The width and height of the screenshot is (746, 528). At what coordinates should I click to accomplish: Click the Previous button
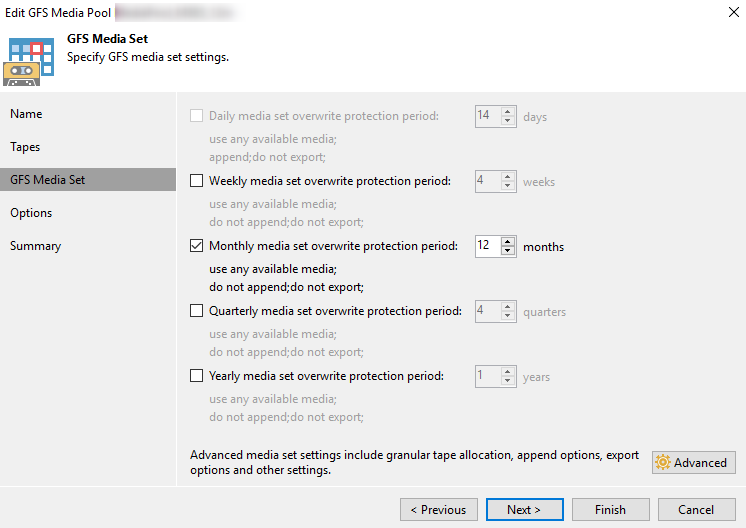pos(438,510)
